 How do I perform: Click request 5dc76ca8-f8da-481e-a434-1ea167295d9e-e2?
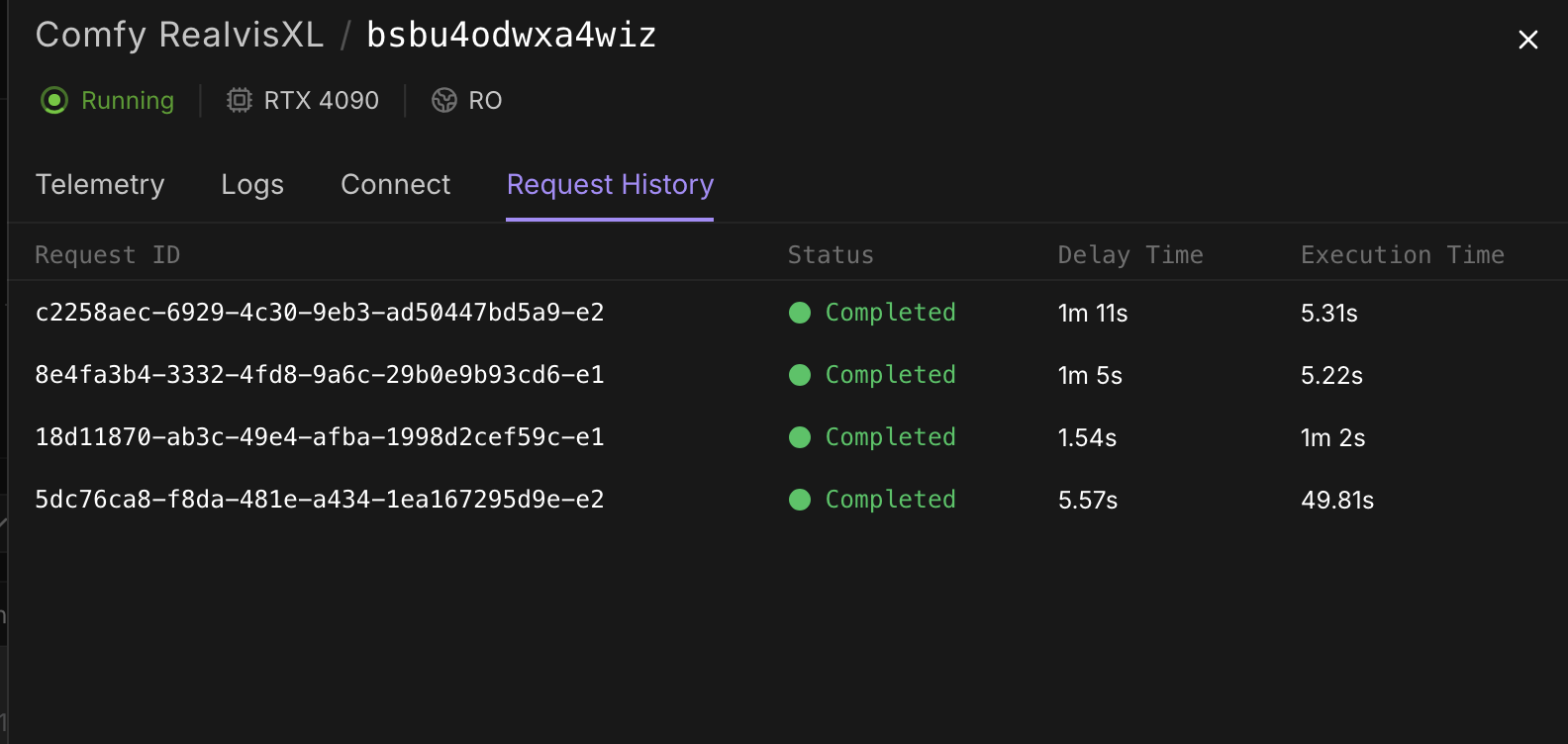tap(320, 500)
